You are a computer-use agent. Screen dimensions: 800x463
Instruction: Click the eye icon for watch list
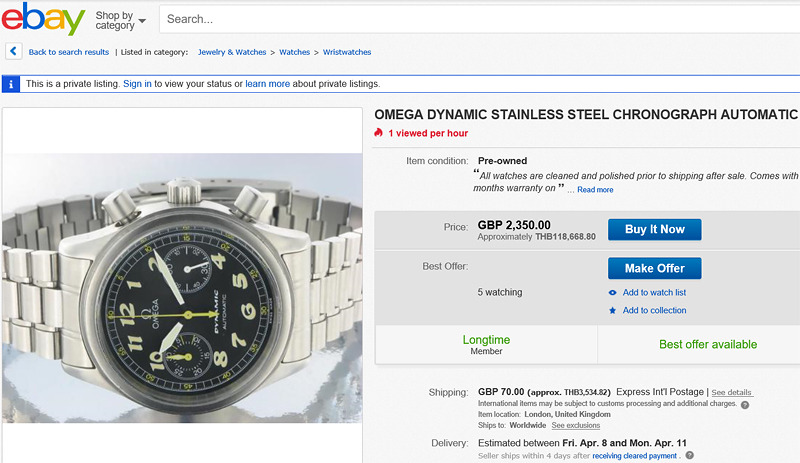click(x=613, y=293)
